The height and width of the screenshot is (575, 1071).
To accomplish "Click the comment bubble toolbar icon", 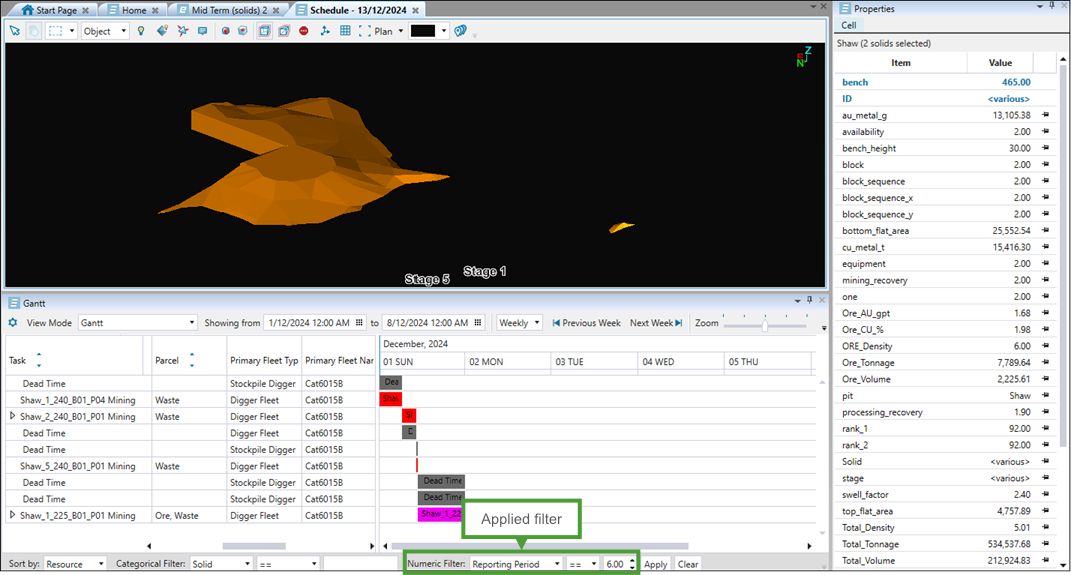I will tap(202, 31).
